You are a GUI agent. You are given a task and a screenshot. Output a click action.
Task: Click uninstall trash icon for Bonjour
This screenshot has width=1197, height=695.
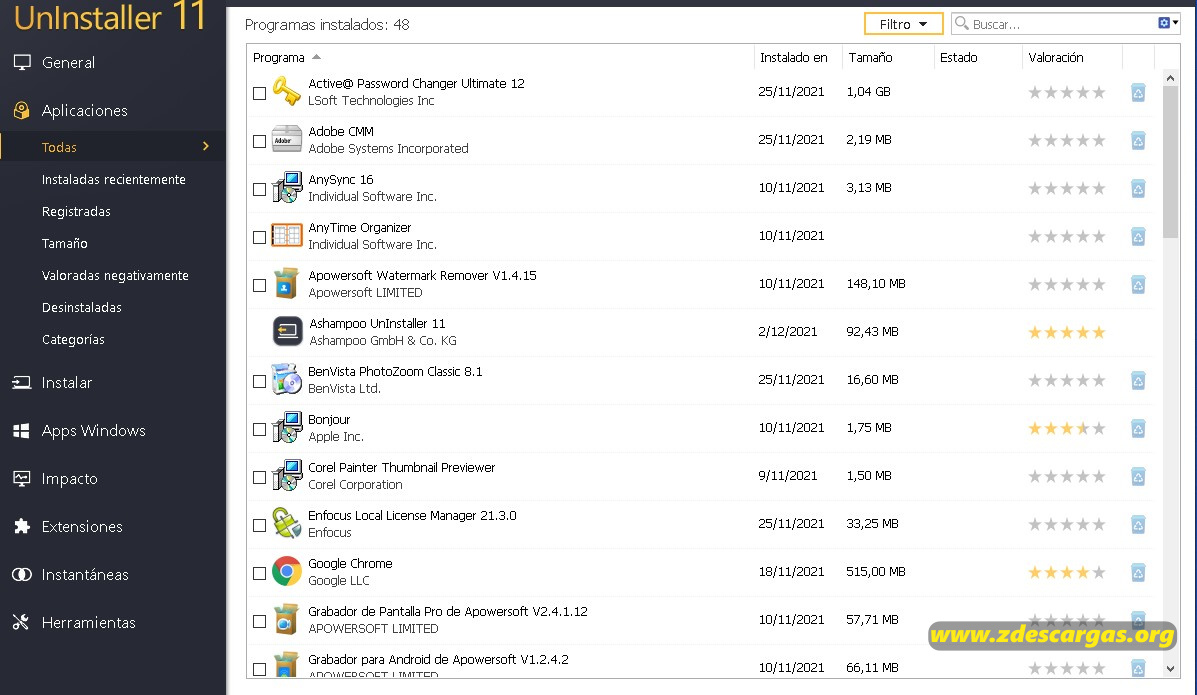1137,428
